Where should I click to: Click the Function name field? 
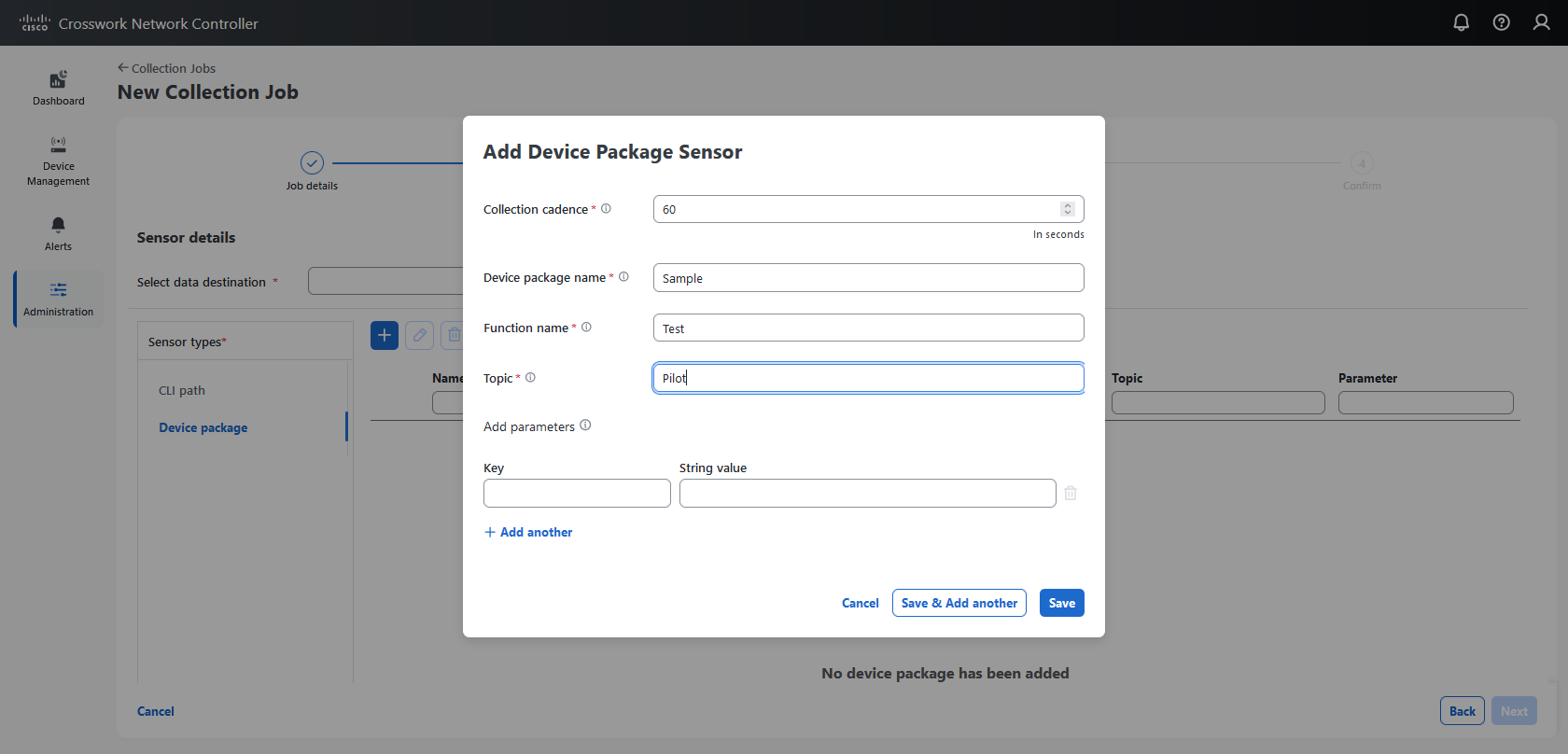(x=868, y=328)
